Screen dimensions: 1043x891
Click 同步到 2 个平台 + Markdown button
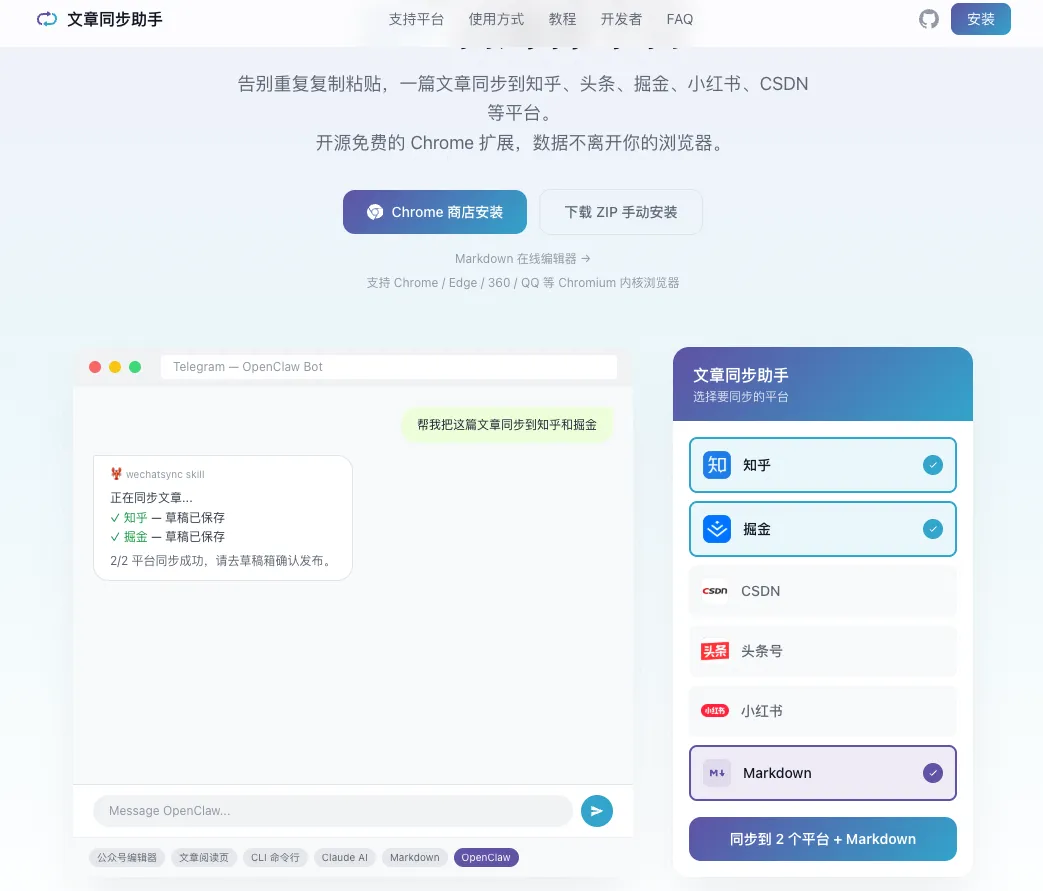pos(823,838)
